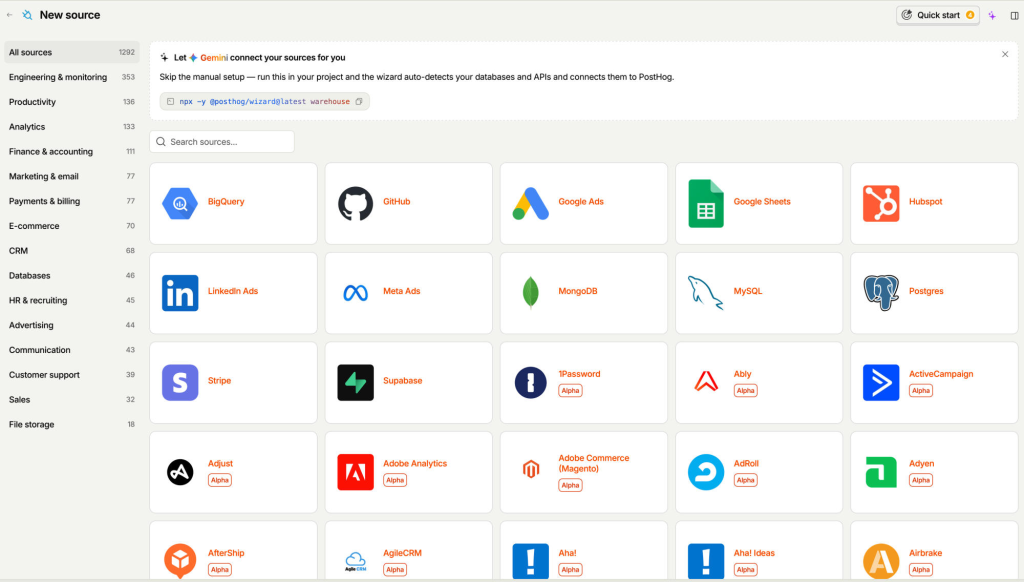1024x582 pixels.
Task: Click the Aha! source name
Action: coord(568,553)
